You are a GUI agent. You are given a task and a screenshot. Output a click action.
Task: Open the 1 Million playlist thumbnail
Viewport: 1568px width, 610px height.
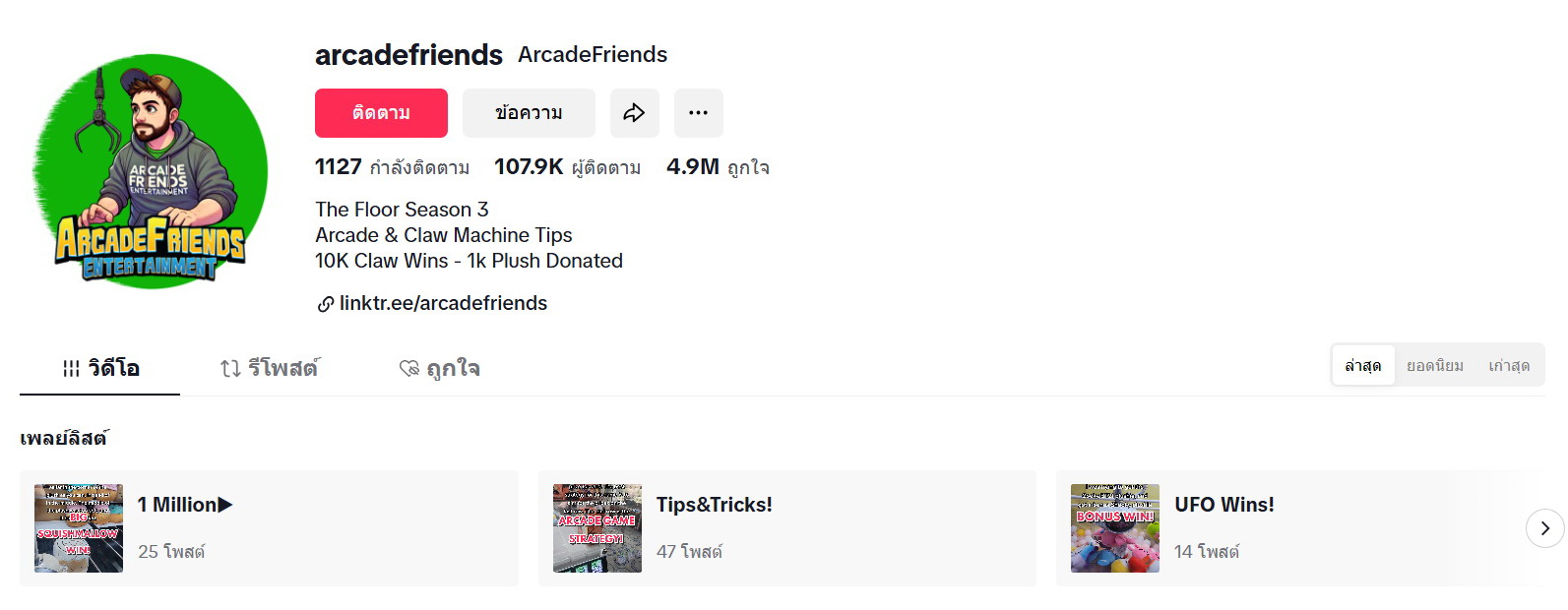(x=79, y=528)
